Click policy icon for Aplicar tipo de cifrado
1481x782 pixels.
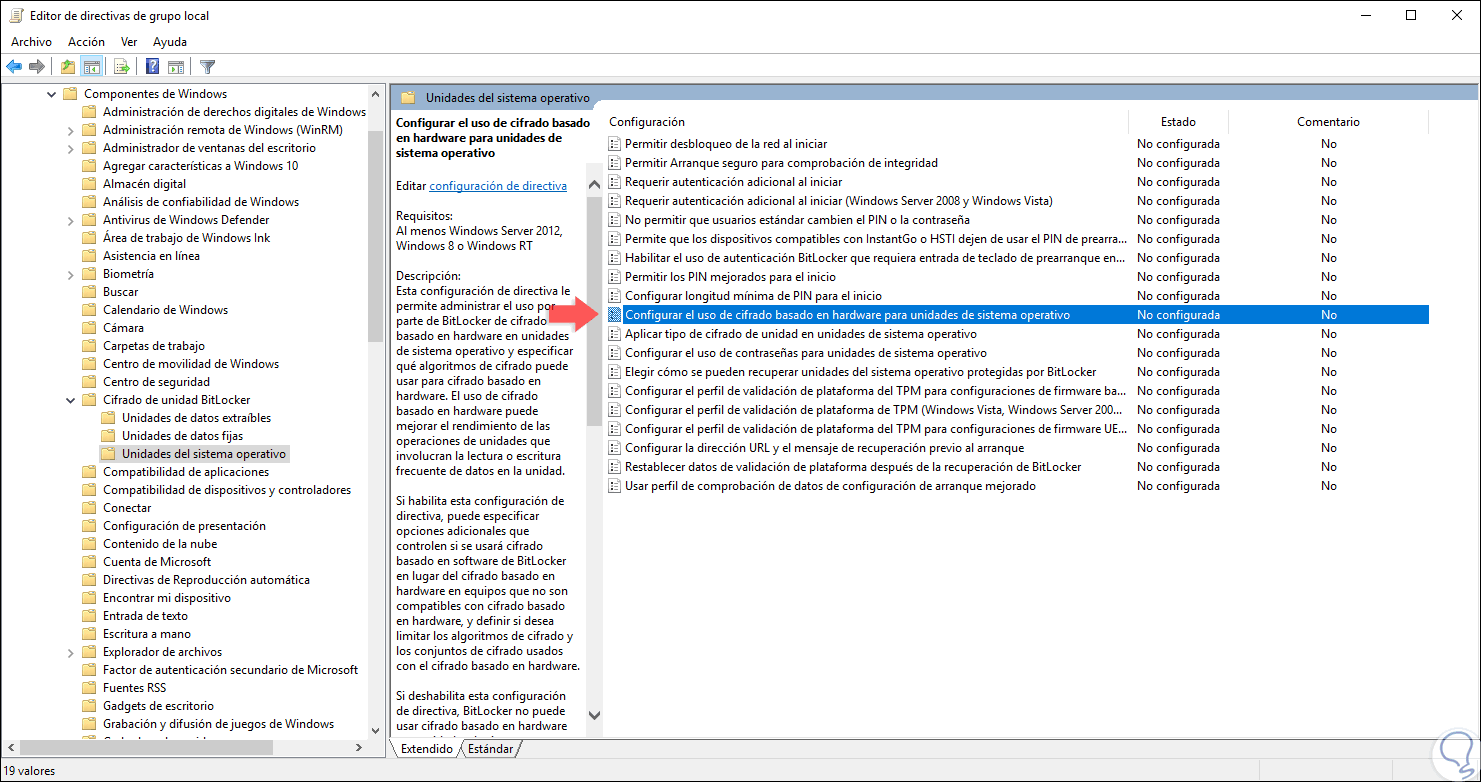[615, 334]
